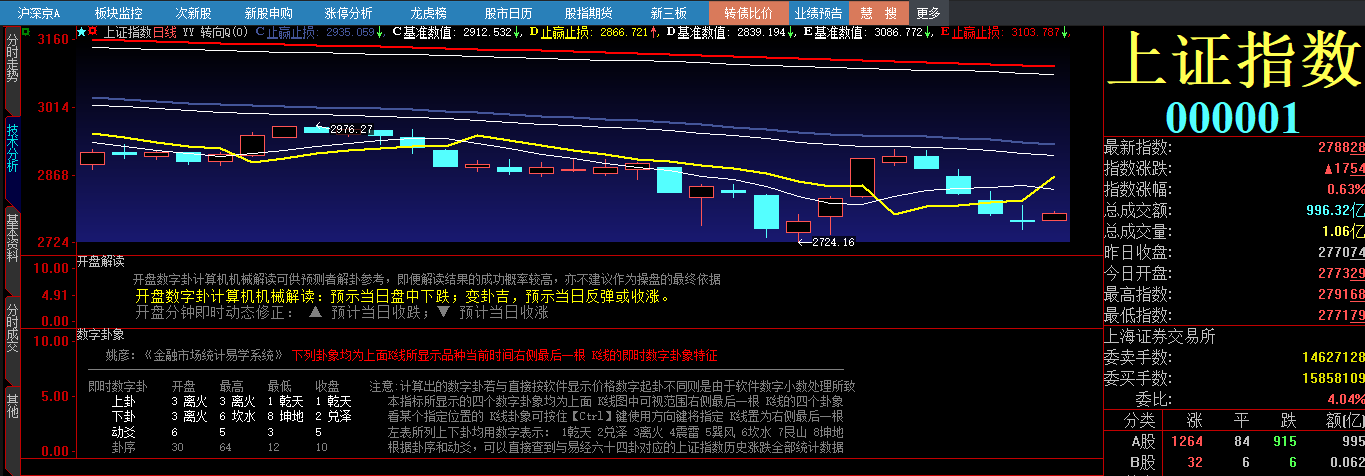Click 总成交额 996.32亿 row
Screen dimensions: 1365x476
1234,210
